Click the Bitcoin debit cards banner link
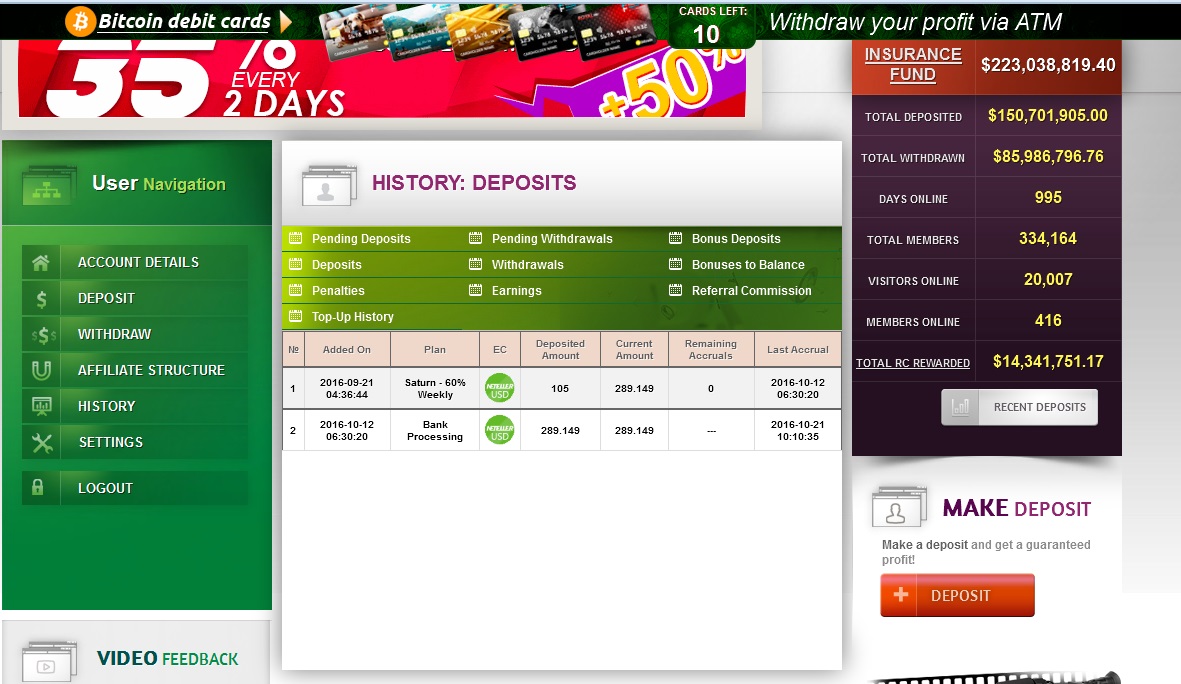Image resolution: width=1181 pixels, height=684 pixels. click(184, 21)
